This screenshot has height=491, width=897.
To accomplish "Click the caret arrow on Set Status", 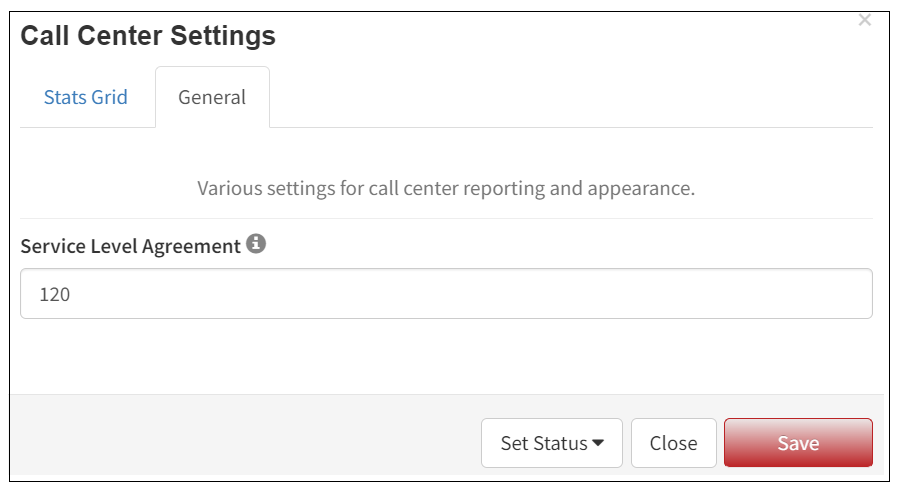I will pos(598,443).
